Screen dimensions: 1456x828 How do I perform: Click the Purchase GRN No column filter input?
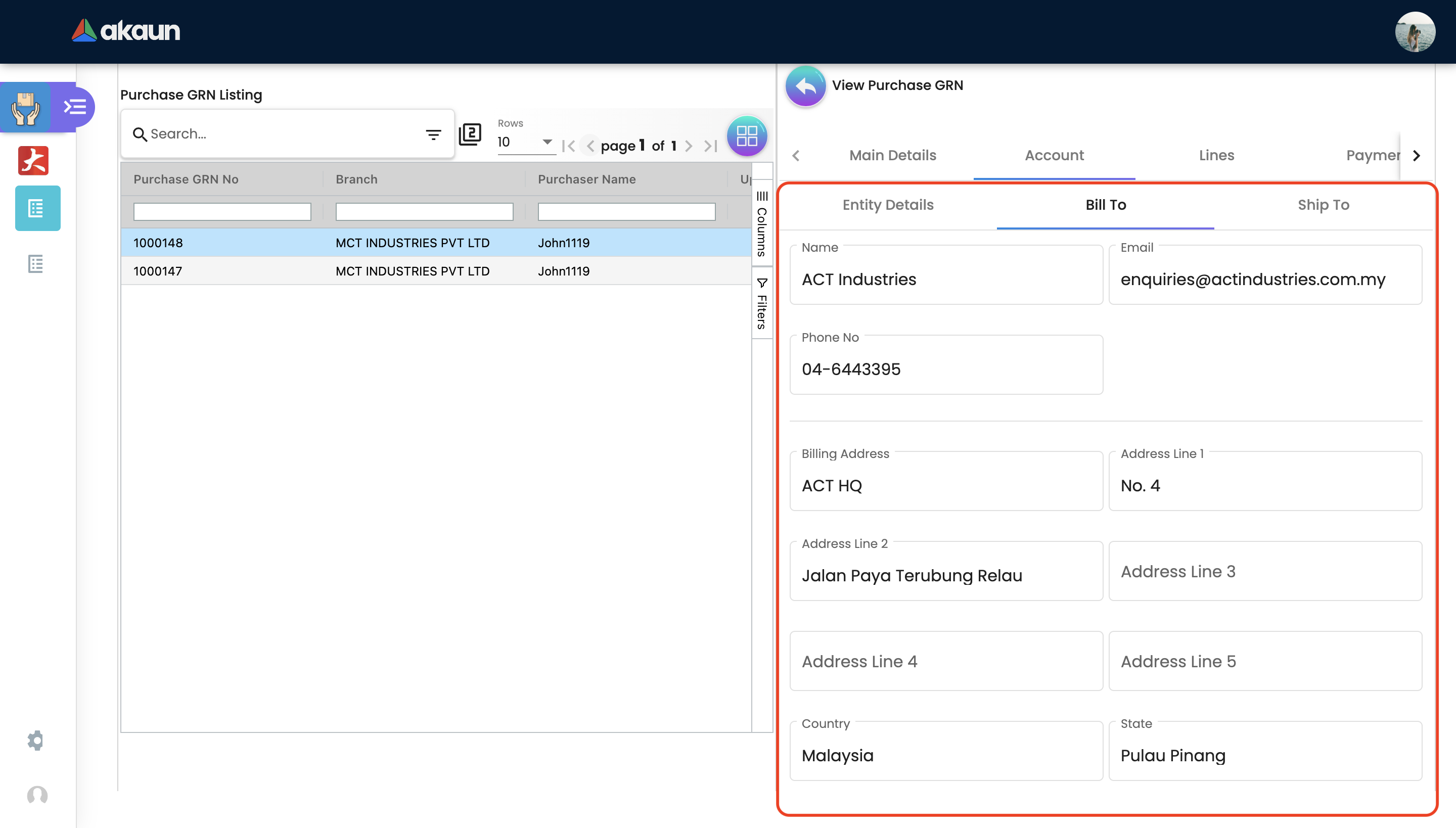(222, 212)
